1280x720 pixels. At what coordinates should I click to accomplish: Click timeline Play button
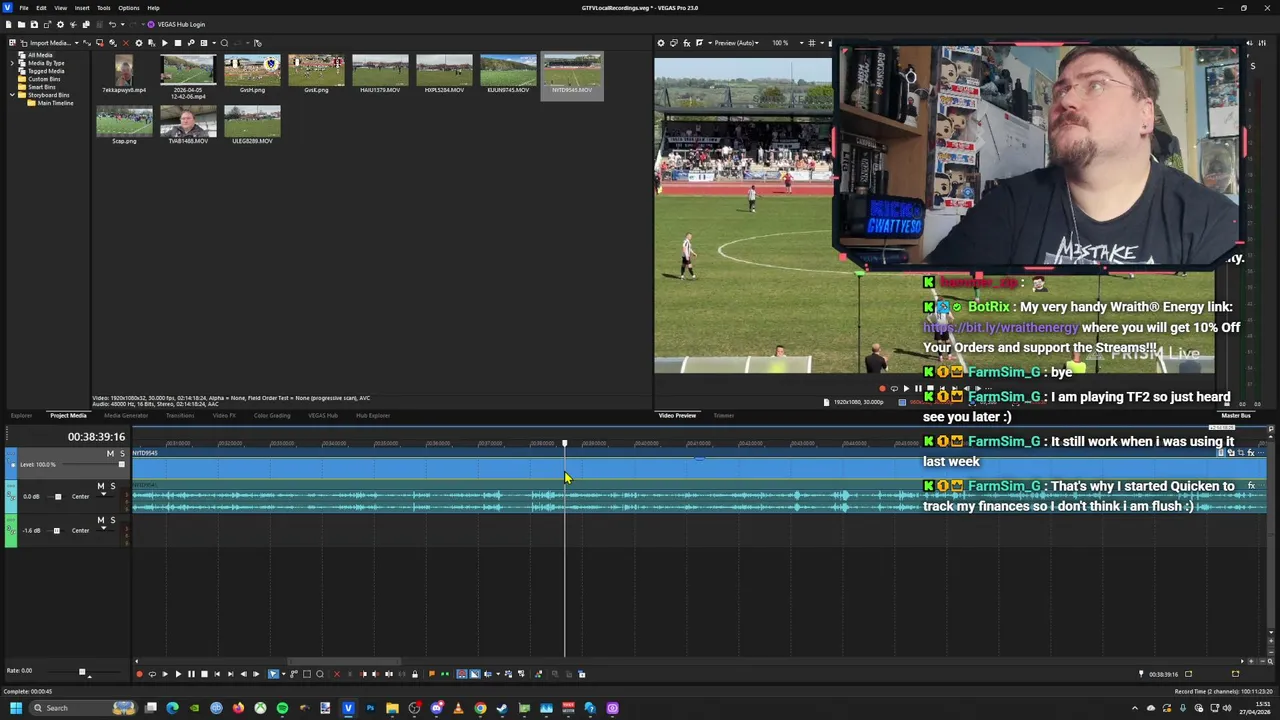tap(178, 674)
